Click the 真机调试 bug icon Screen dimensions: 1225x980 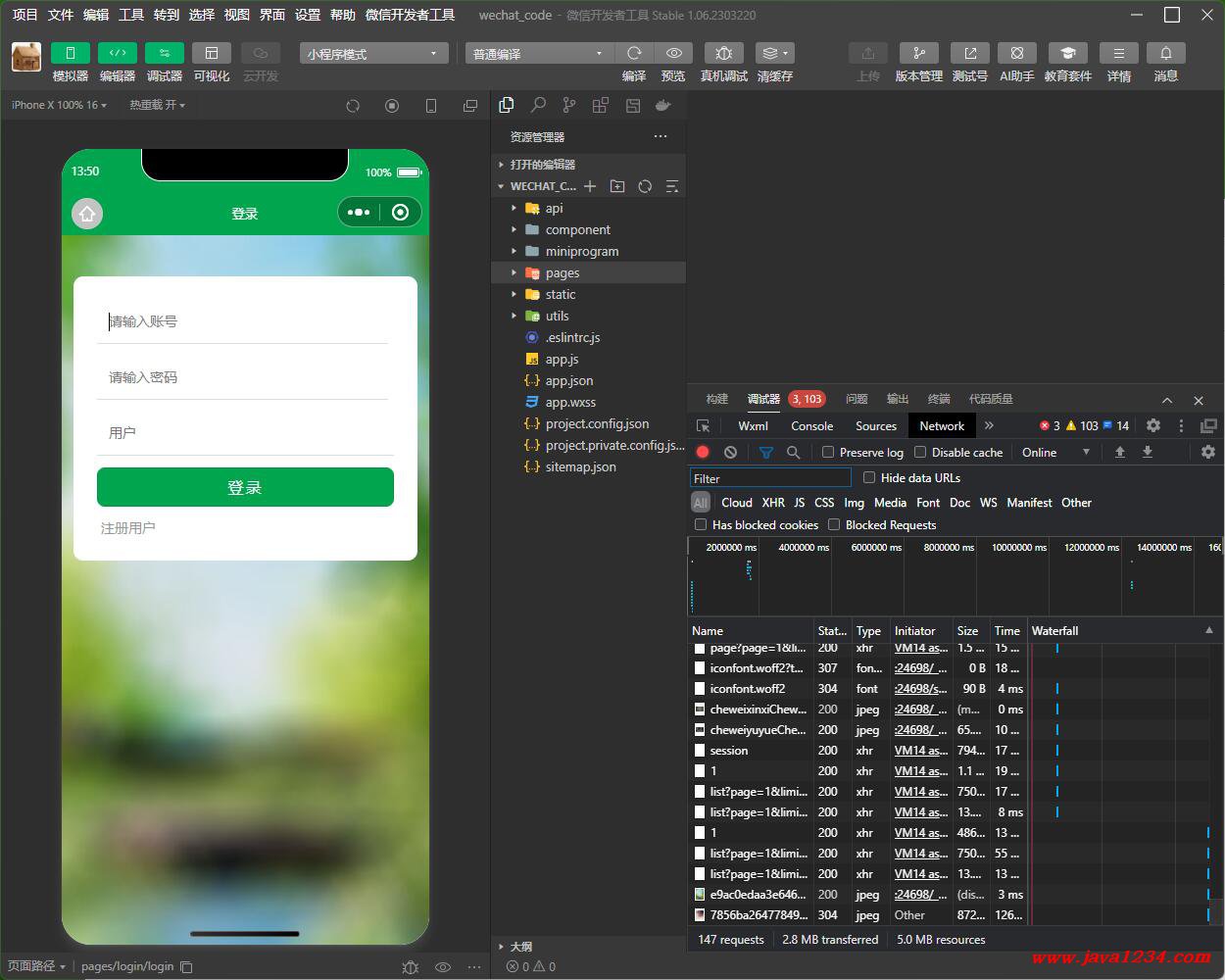[x=724, y=53]
